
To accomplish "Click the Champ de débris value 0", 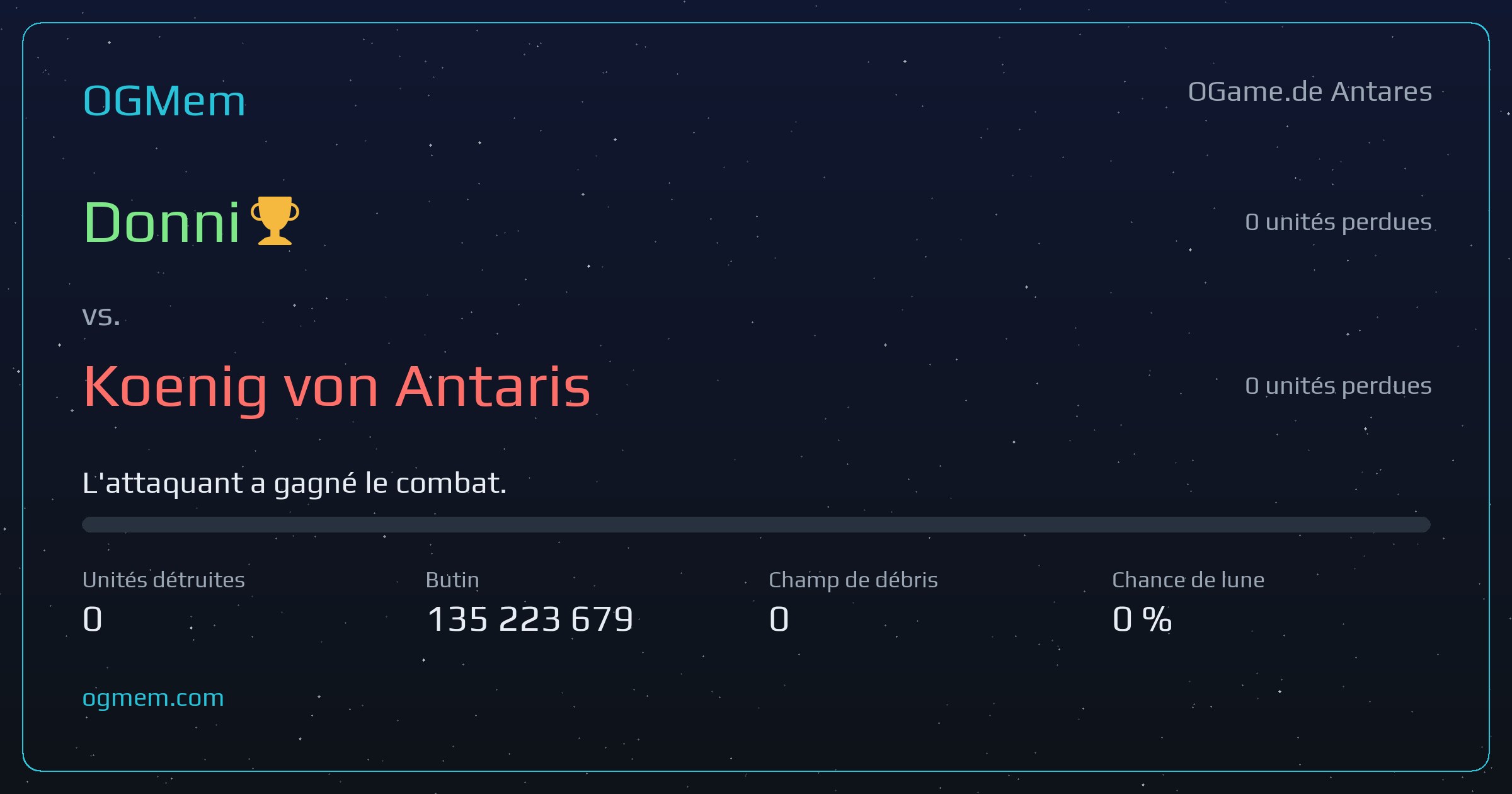I will tap(779, 619).
